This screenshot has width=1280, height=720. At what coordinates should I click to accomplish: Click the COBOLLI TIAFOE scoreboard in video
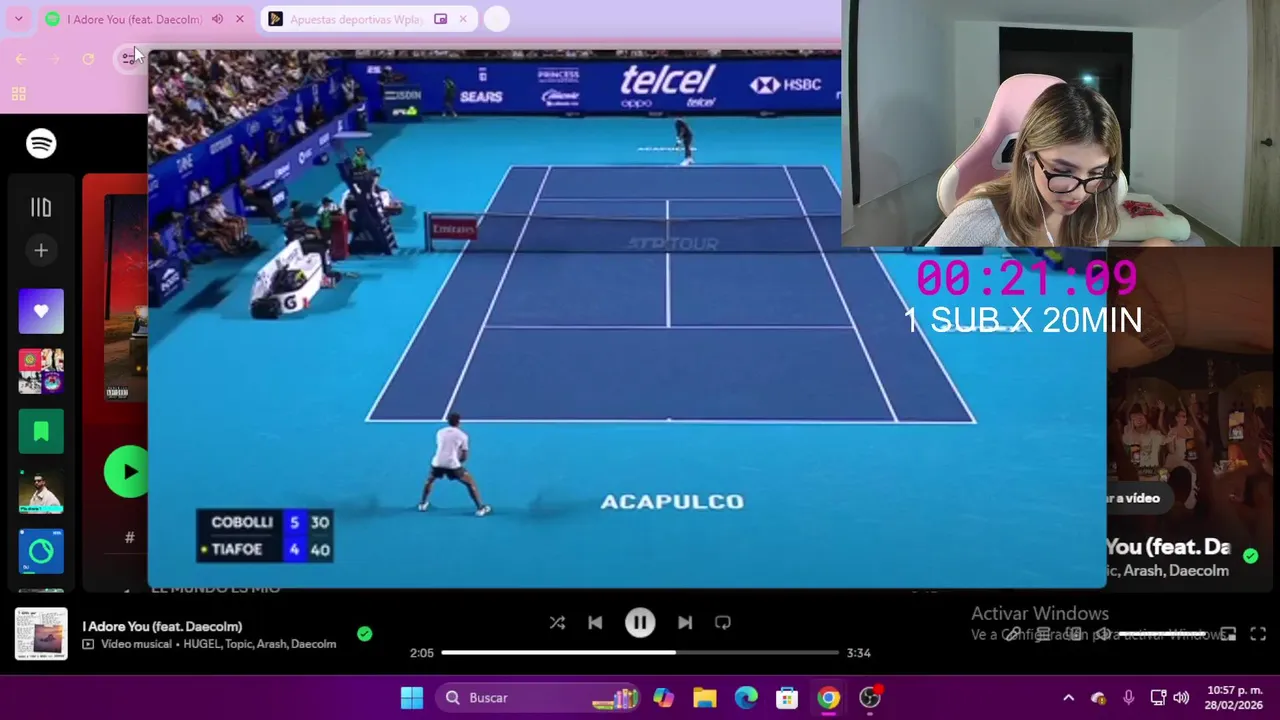click(x=265, y=535)
